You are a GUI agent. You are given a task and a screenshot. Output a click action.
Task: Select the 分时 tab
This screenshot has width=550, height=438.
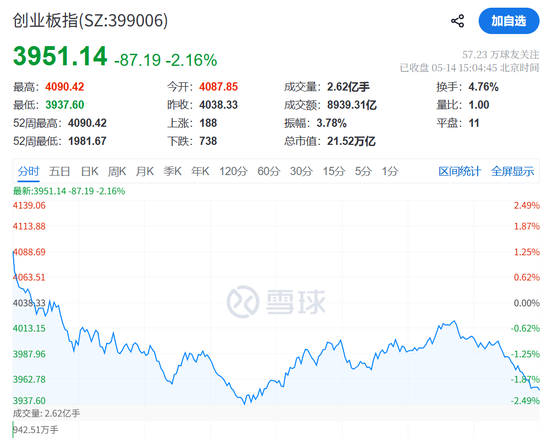click(x=28, y=171)
